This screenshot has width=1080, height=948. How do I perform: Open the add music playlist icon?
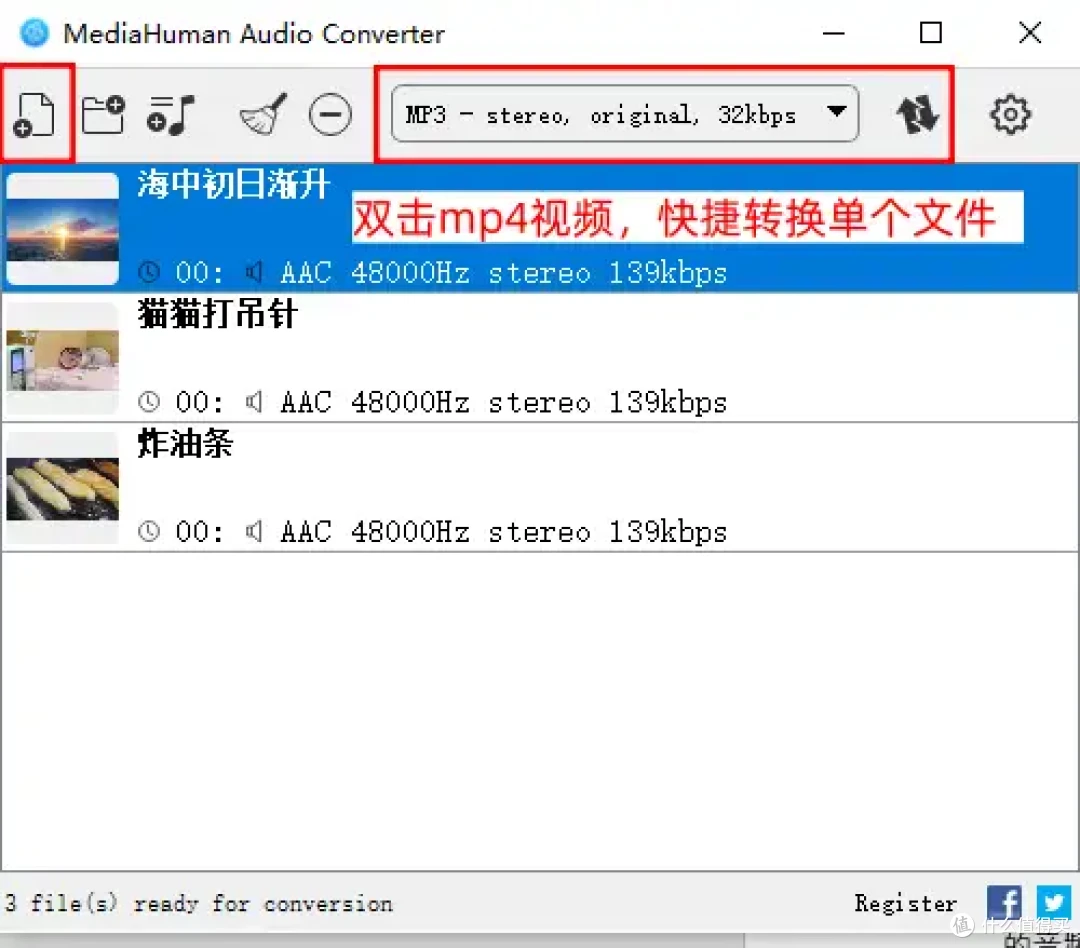coord(170,114)
